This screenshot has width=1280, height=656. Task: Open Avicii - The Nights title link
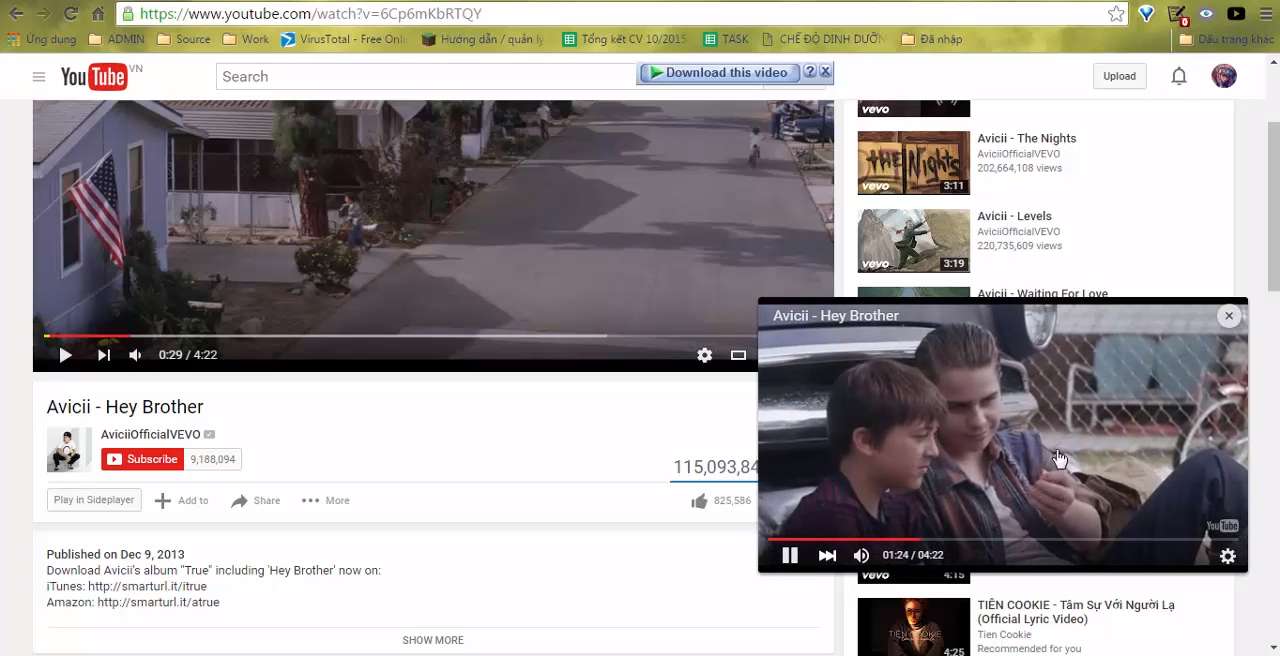1027,138
